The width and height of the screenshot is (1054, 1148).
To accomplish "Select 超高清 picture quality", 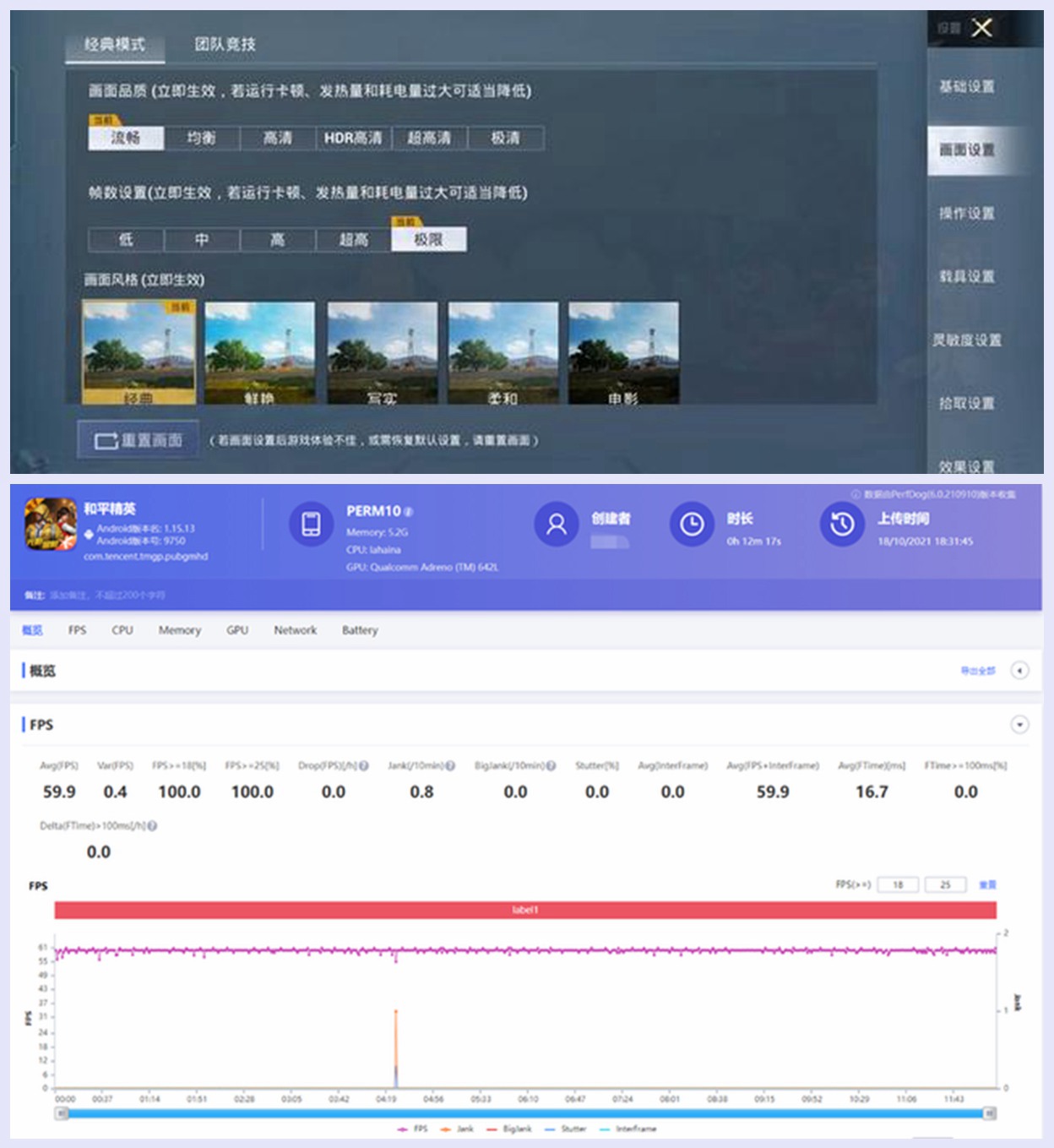I will 430,138.
